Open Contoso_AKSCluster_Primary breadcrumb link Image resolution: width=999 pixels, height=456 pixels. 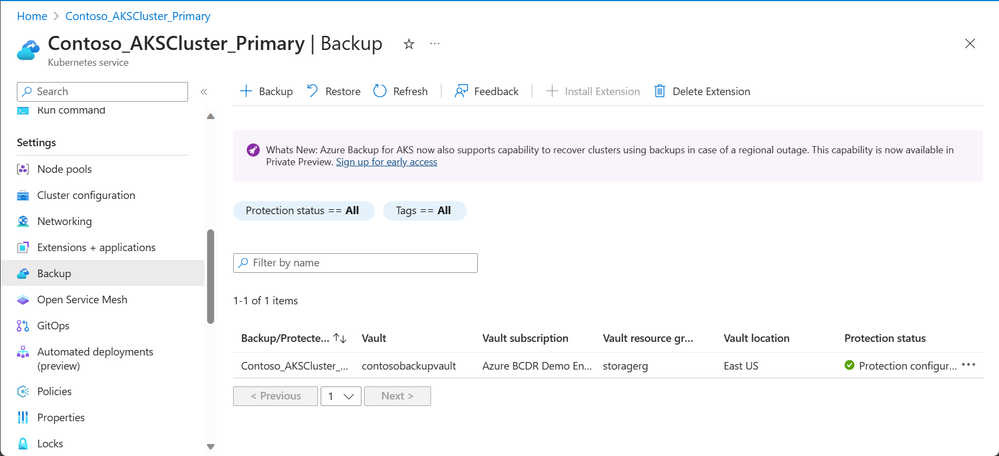click(138, 16)
